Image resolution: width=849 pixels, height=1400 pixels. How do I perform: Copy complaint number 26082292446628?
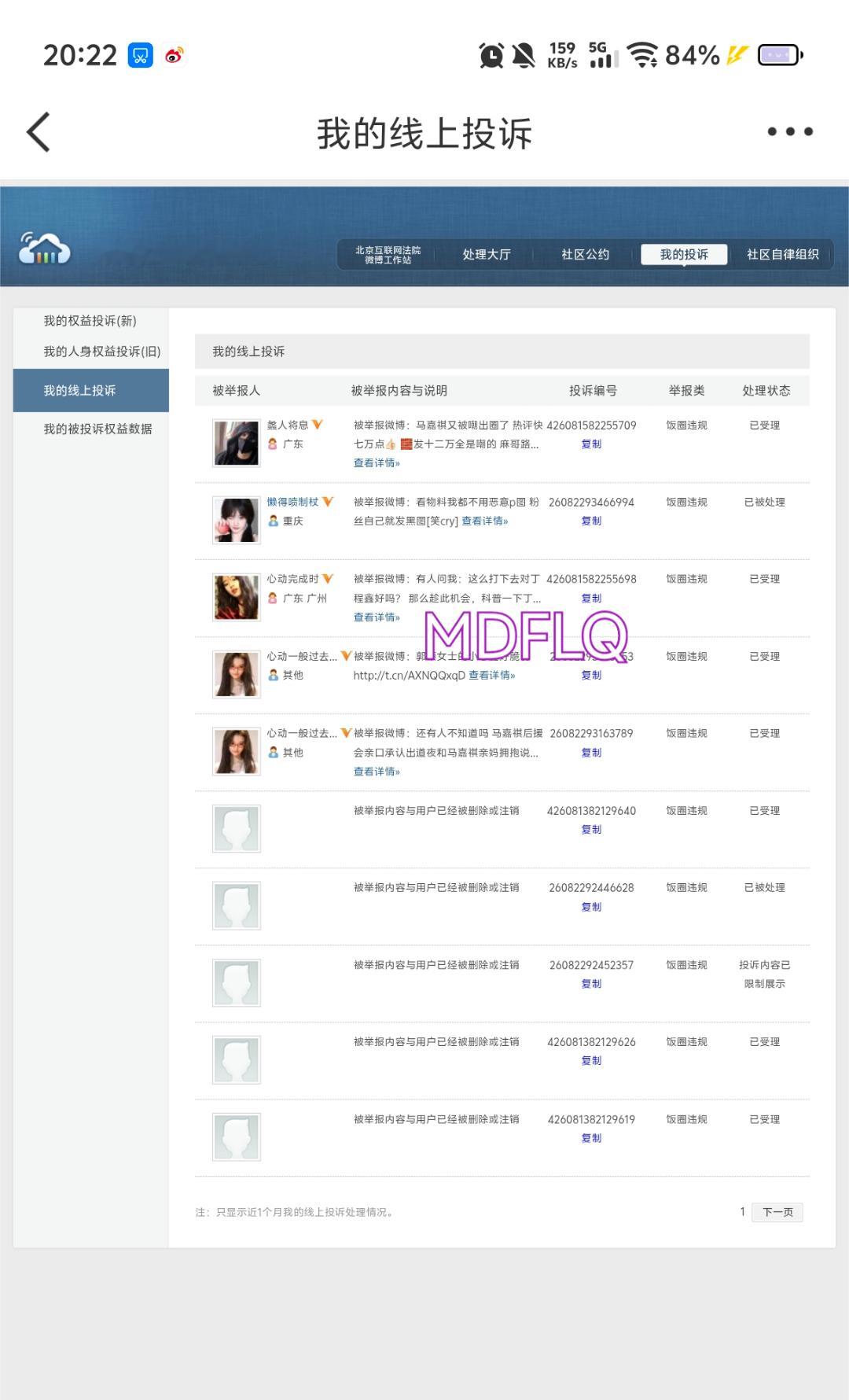pos(591,907)
